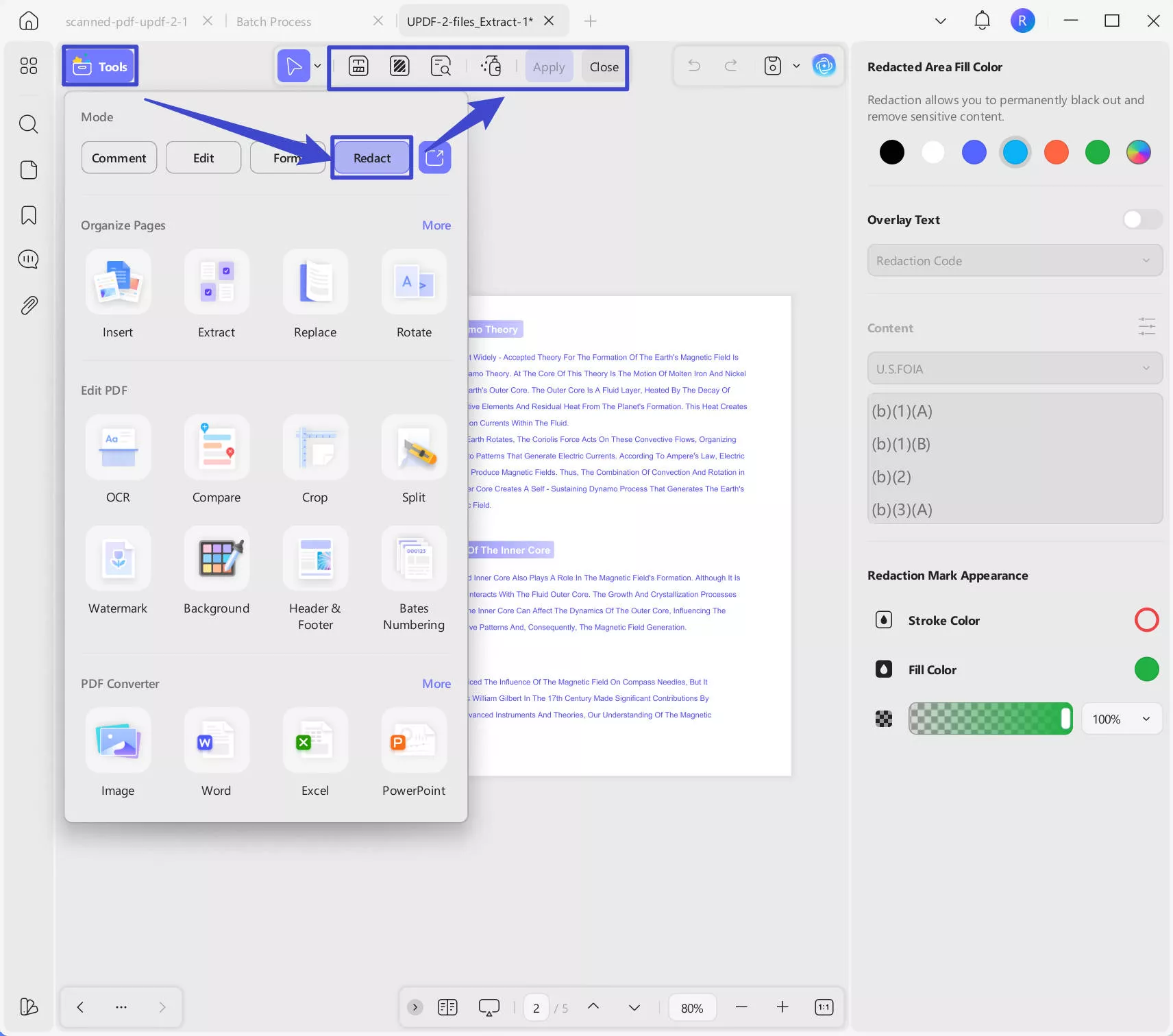
Task: Switch to the Batch Process tab
Action: tap(274, 21)
